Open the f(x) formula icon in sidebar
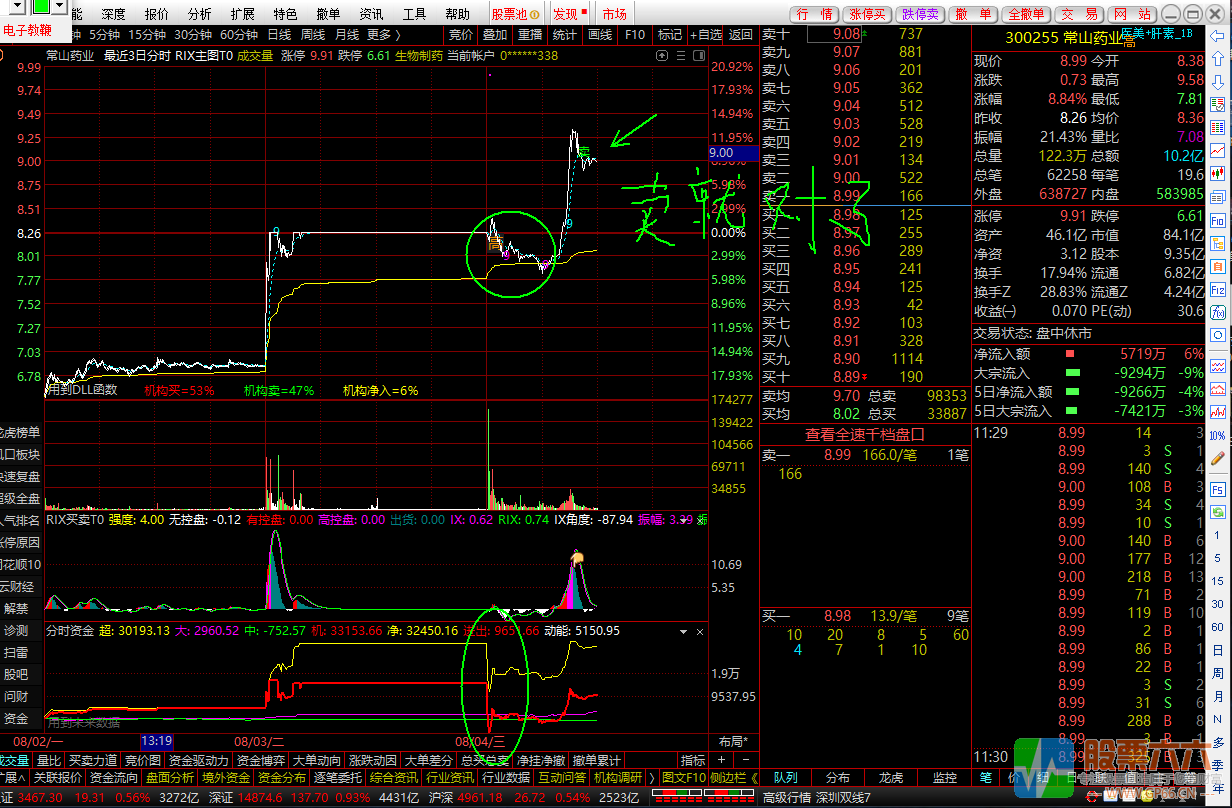The image size is (1232, 808). [1218, 311]
